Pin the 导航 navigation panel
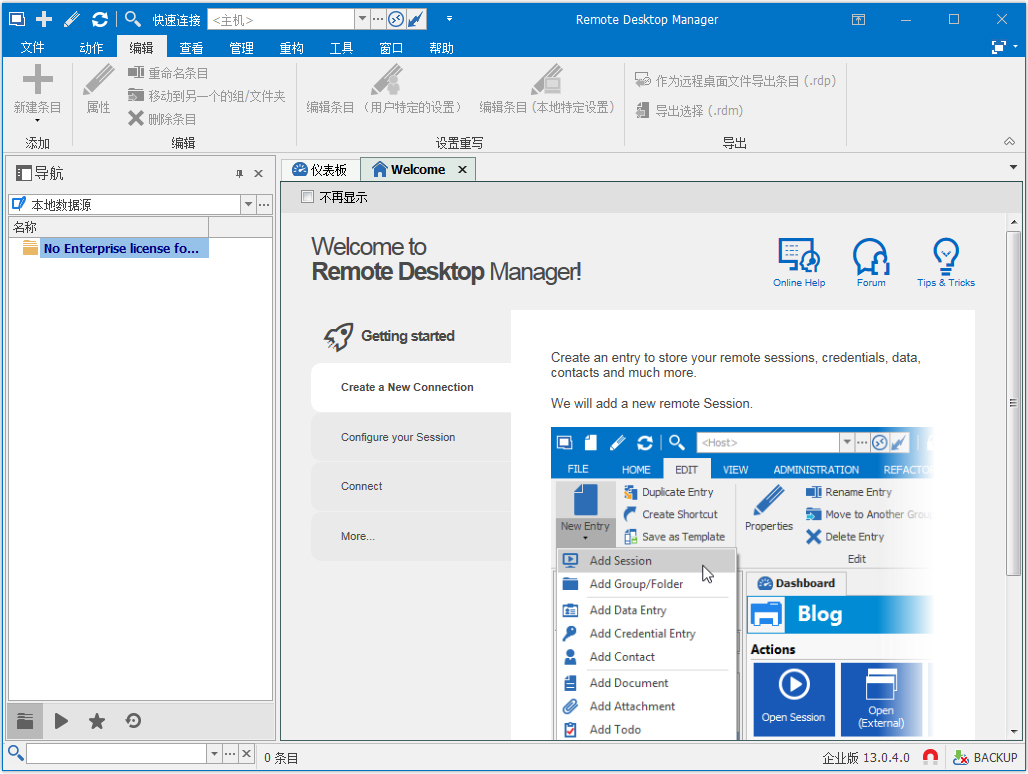The image size is (1028, 774). click(239, 173)
